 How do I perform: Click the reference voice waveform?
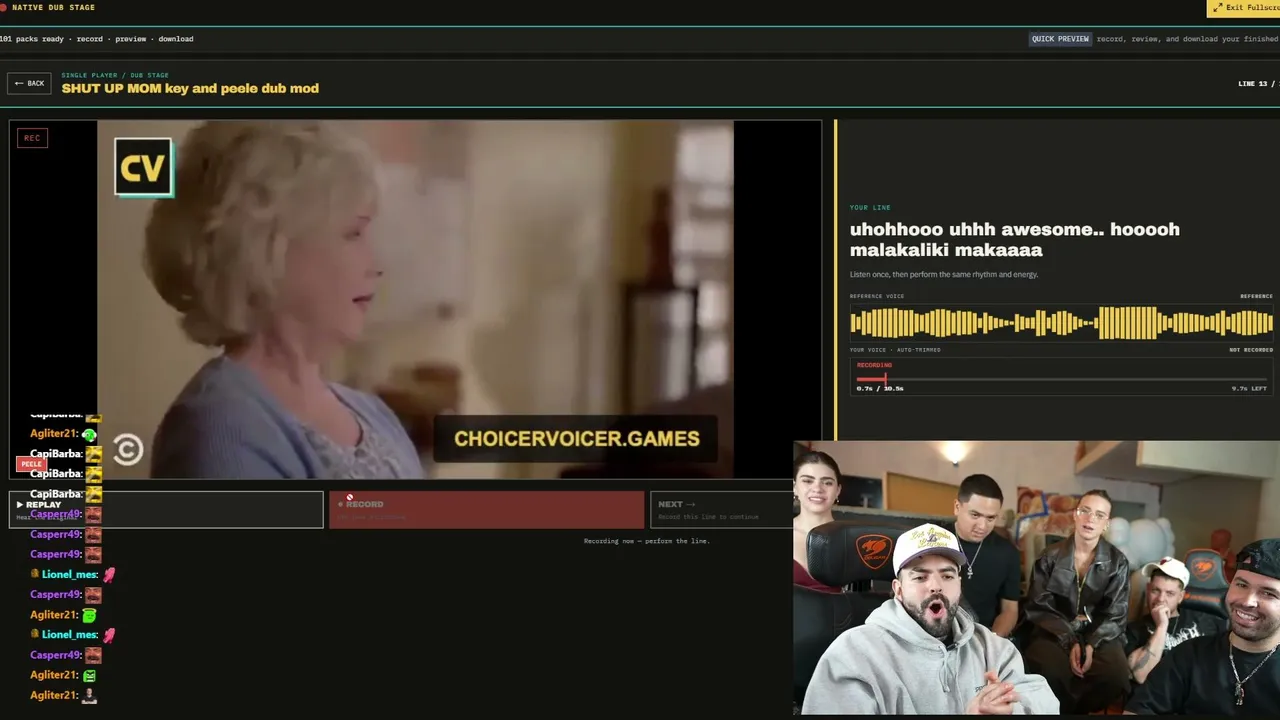point(1061,323)
